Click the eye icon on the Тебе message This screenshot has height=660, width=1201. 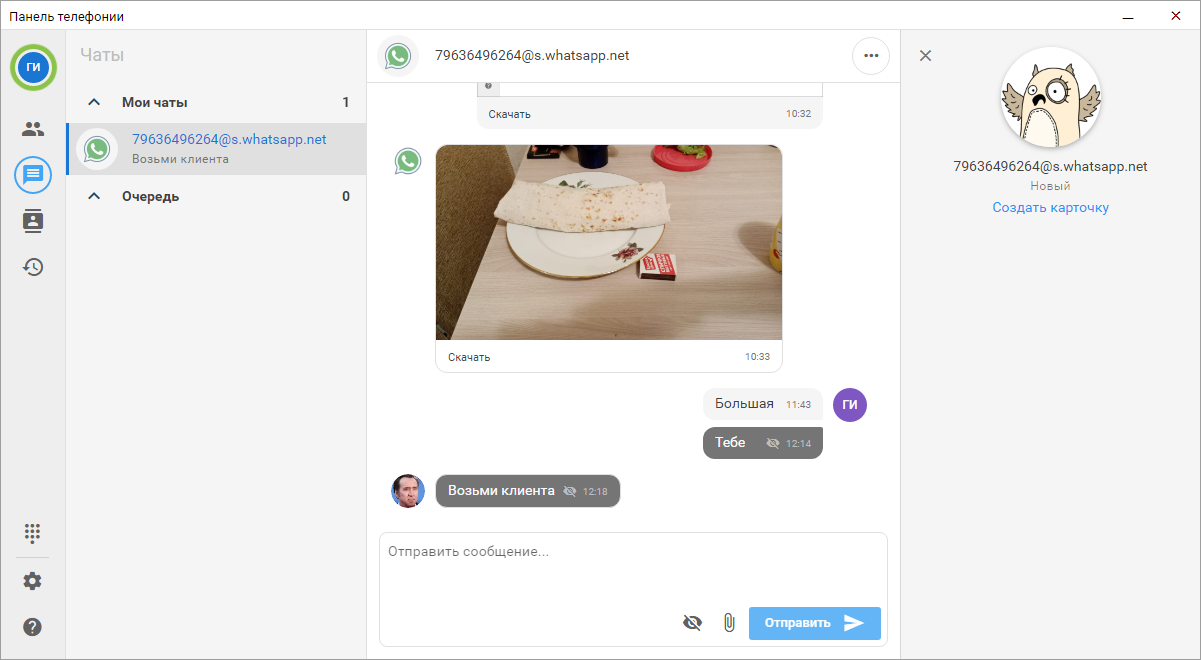(x=773, y=442)
